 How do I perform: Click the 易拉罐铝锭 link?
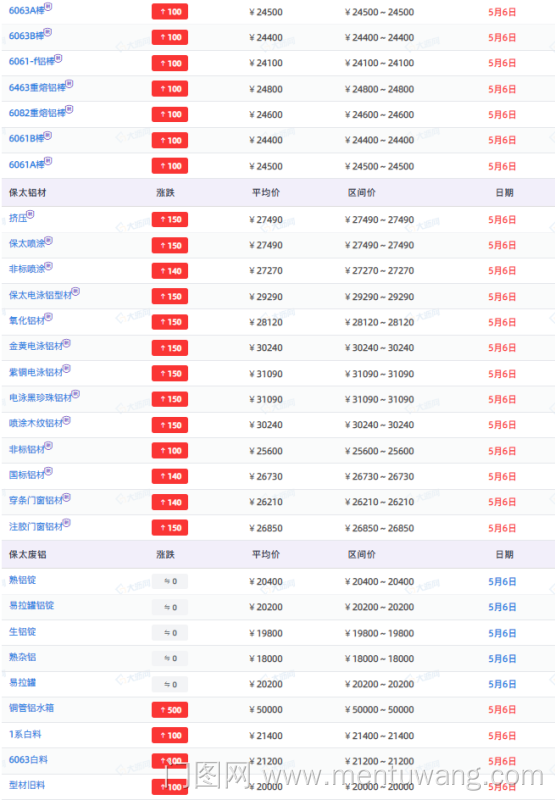(31, 606)
